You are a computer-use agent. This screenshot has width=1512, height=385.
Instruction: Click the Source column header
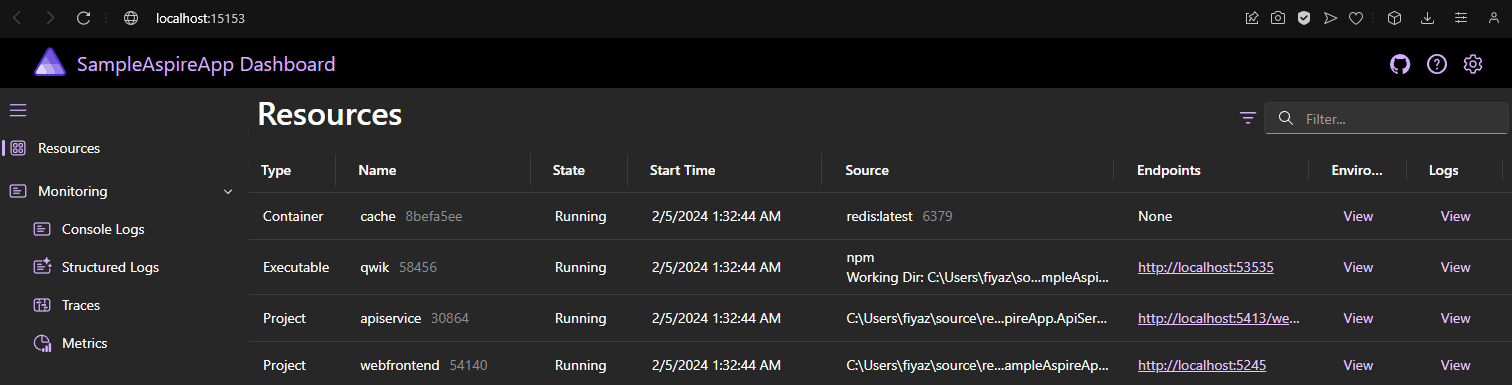[867, 170]
